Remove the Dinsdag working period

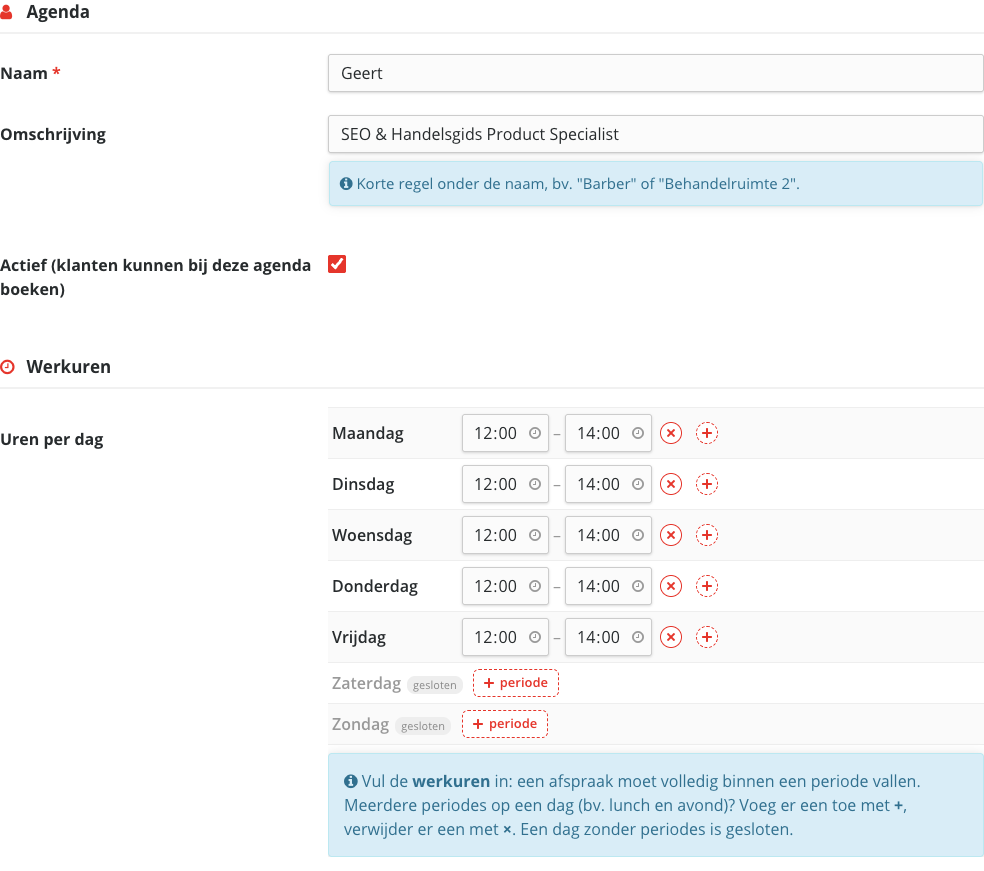[x=671, y=484]
